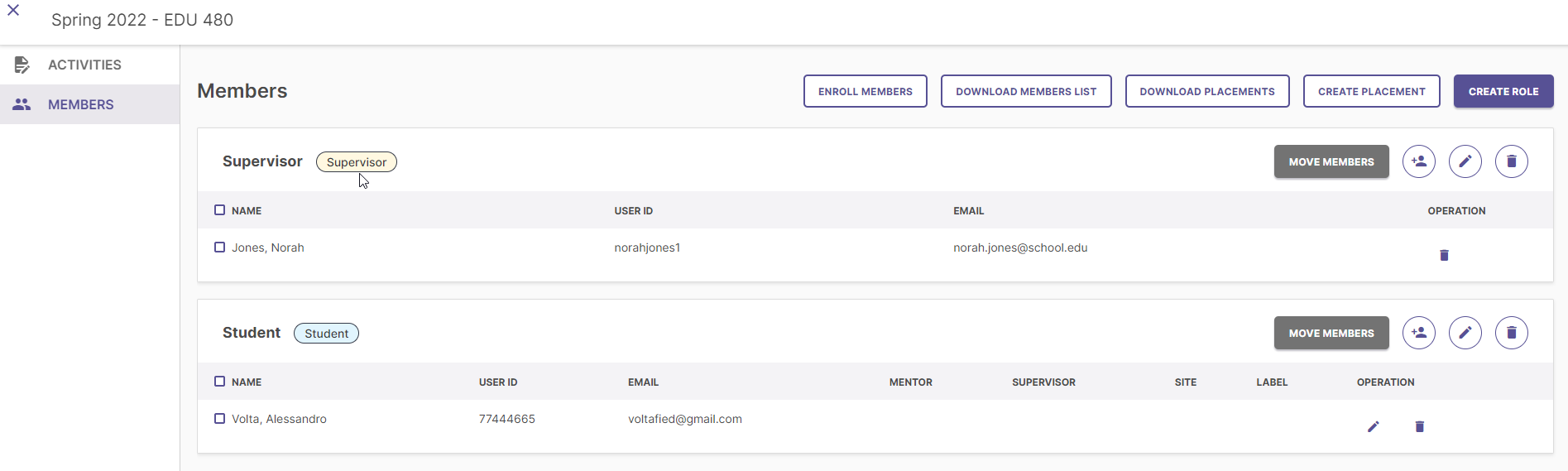Click user ID norahjones1

tap(647, 248)
